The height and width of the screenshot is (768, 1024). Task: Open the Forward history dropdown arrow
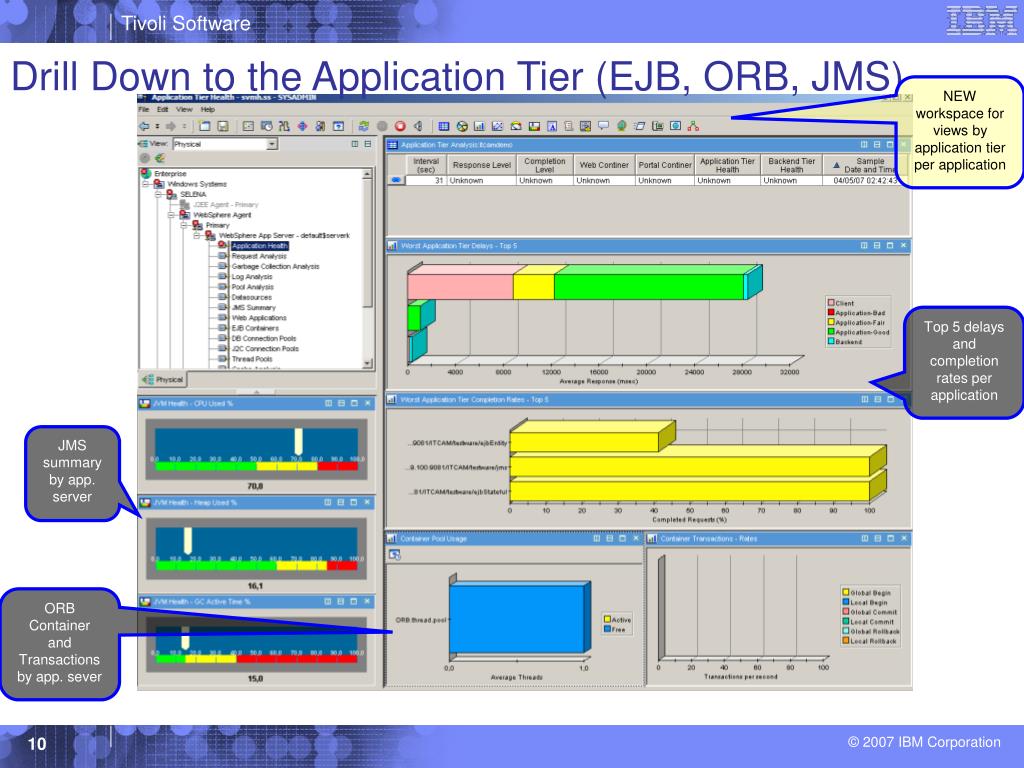click(184, 126)
